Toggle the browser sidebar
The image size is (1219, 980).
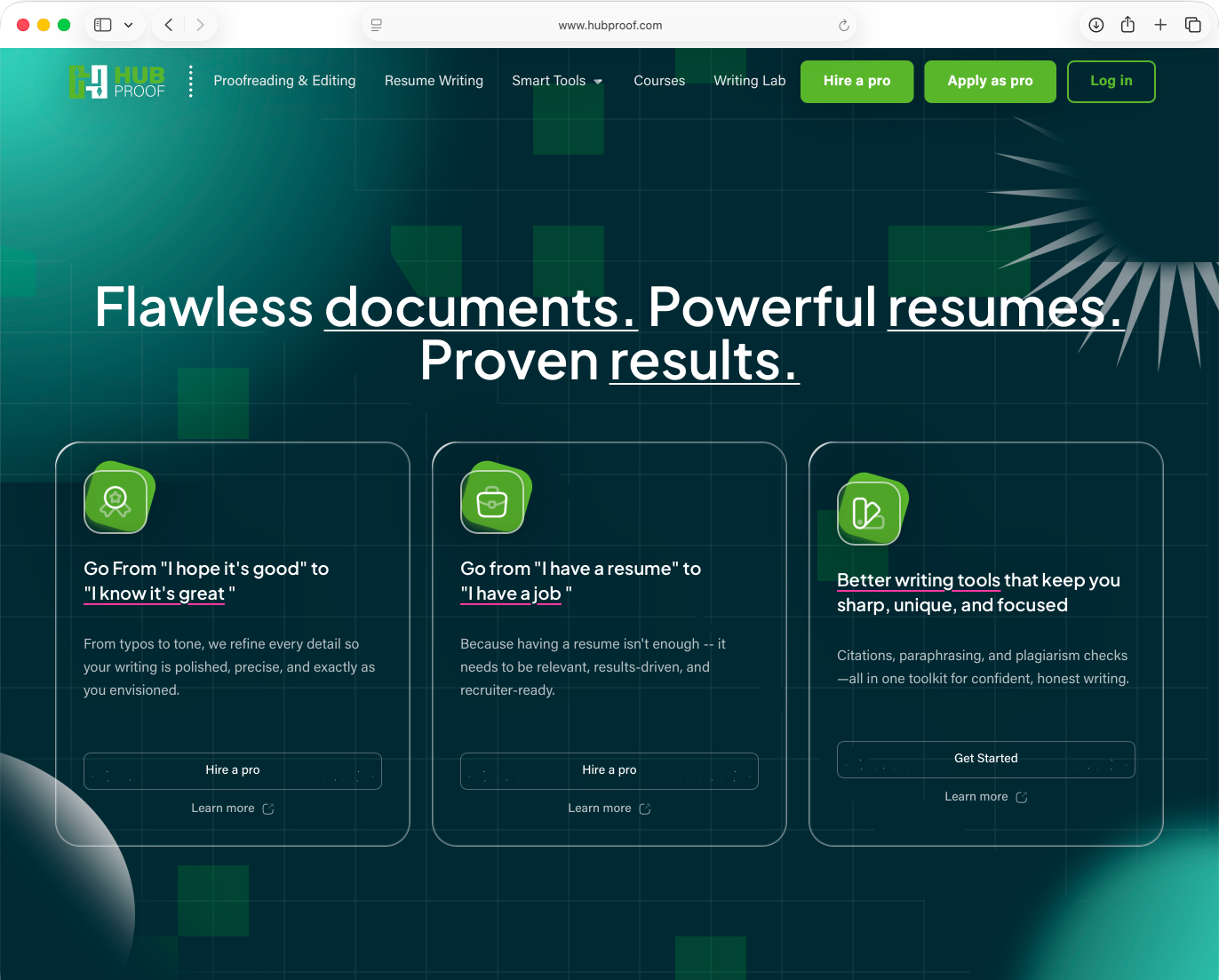tap(103, 25)
